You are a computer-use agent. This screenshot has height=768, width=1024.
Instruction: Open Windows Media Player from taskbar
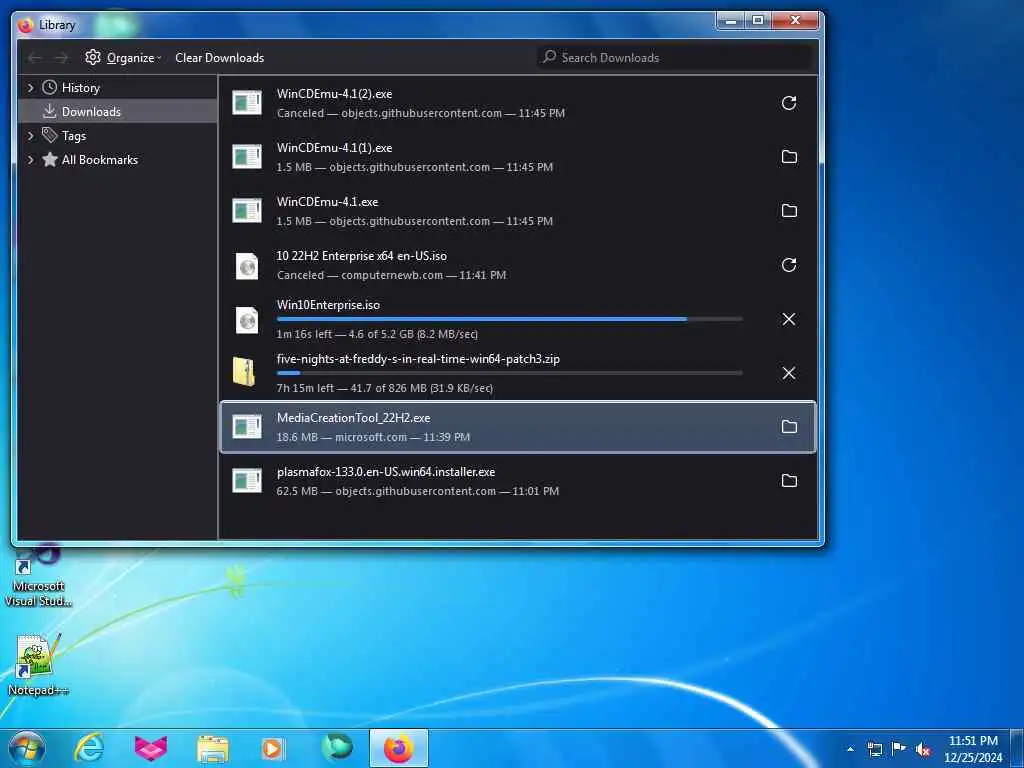pos(272,748)
